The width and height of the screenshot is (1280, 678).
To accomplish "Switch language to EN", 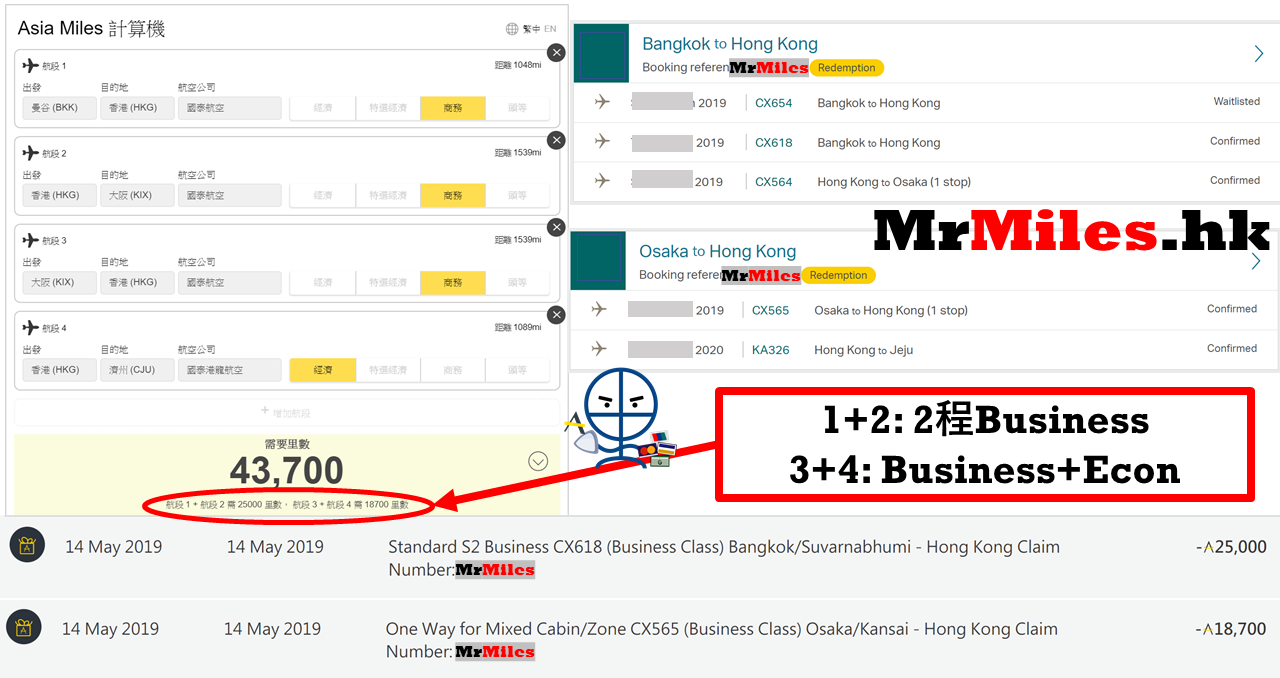I will 550,30.
